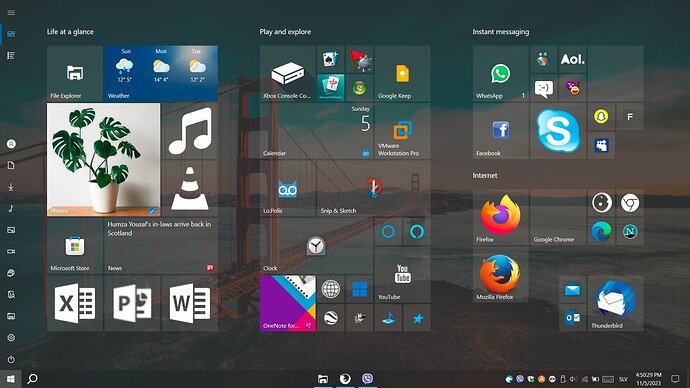Screen dimensions: 690x388
Task: Launch PowerPoint from the tile
Action: 132,303
